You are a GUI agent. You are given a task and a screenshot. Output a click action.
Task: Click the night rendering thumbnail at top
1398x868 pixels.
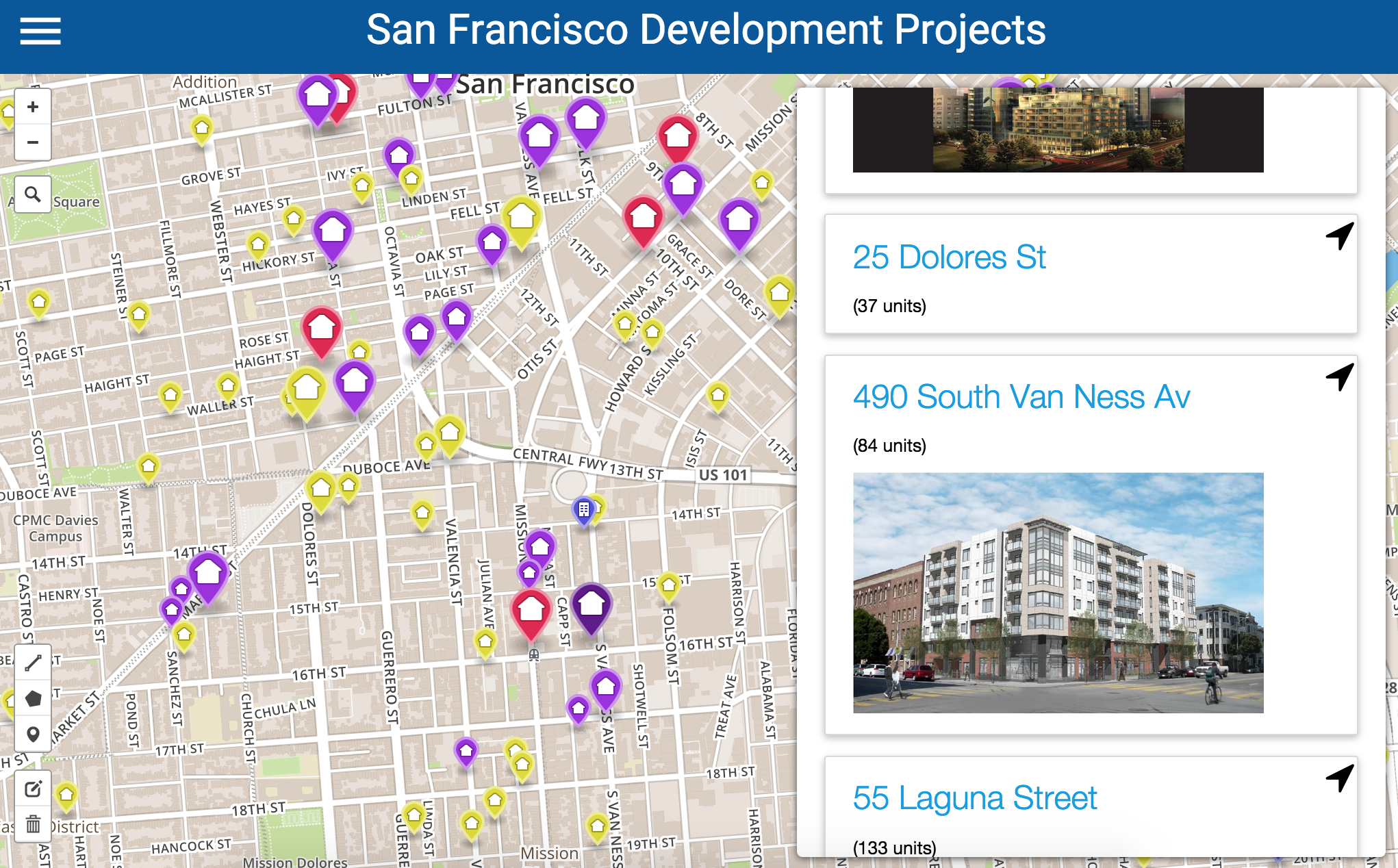(1058, 130)
